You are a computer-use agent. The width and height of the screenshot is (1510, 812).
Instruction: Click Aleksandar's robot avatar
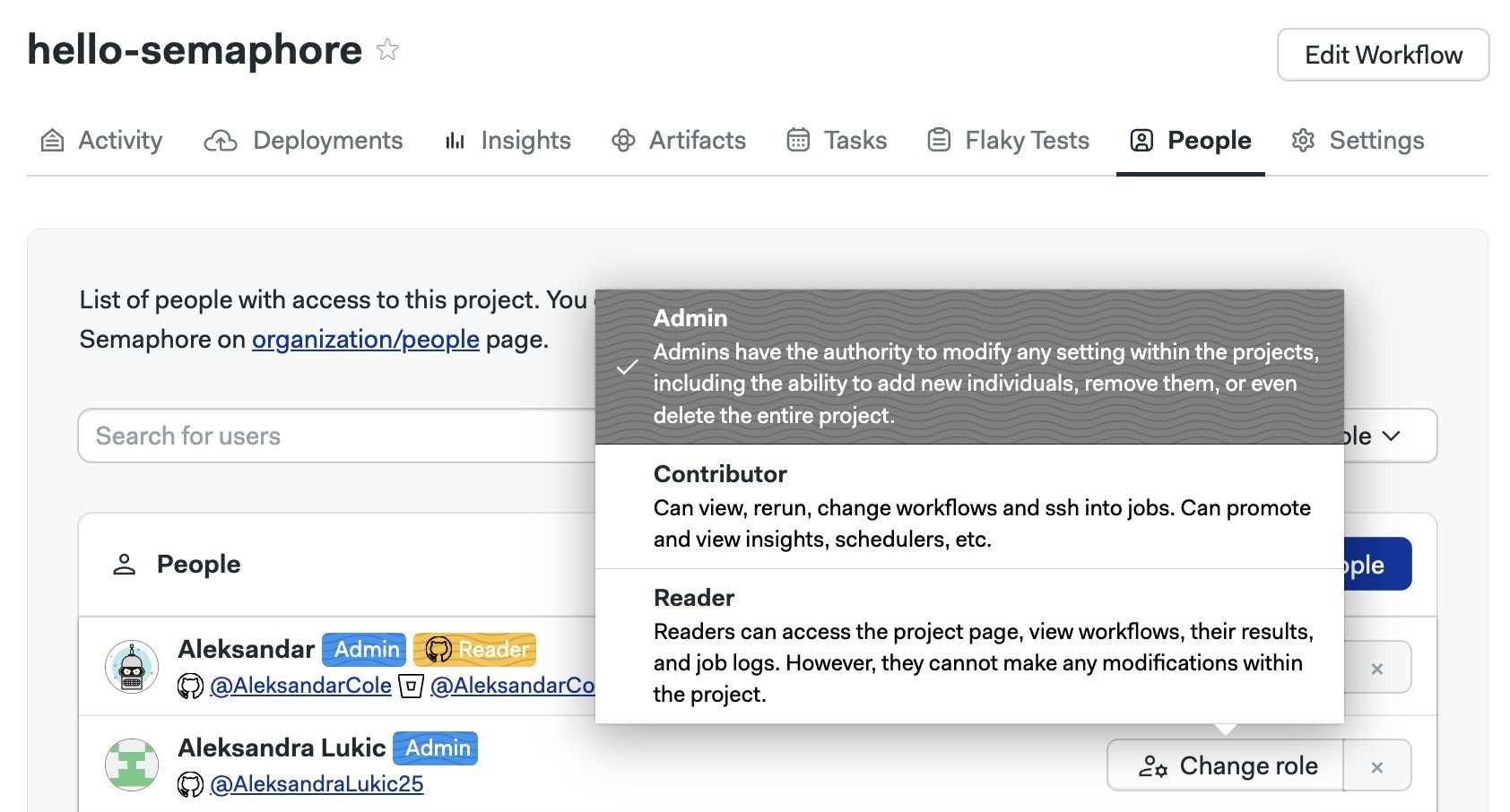pos(132,667)
